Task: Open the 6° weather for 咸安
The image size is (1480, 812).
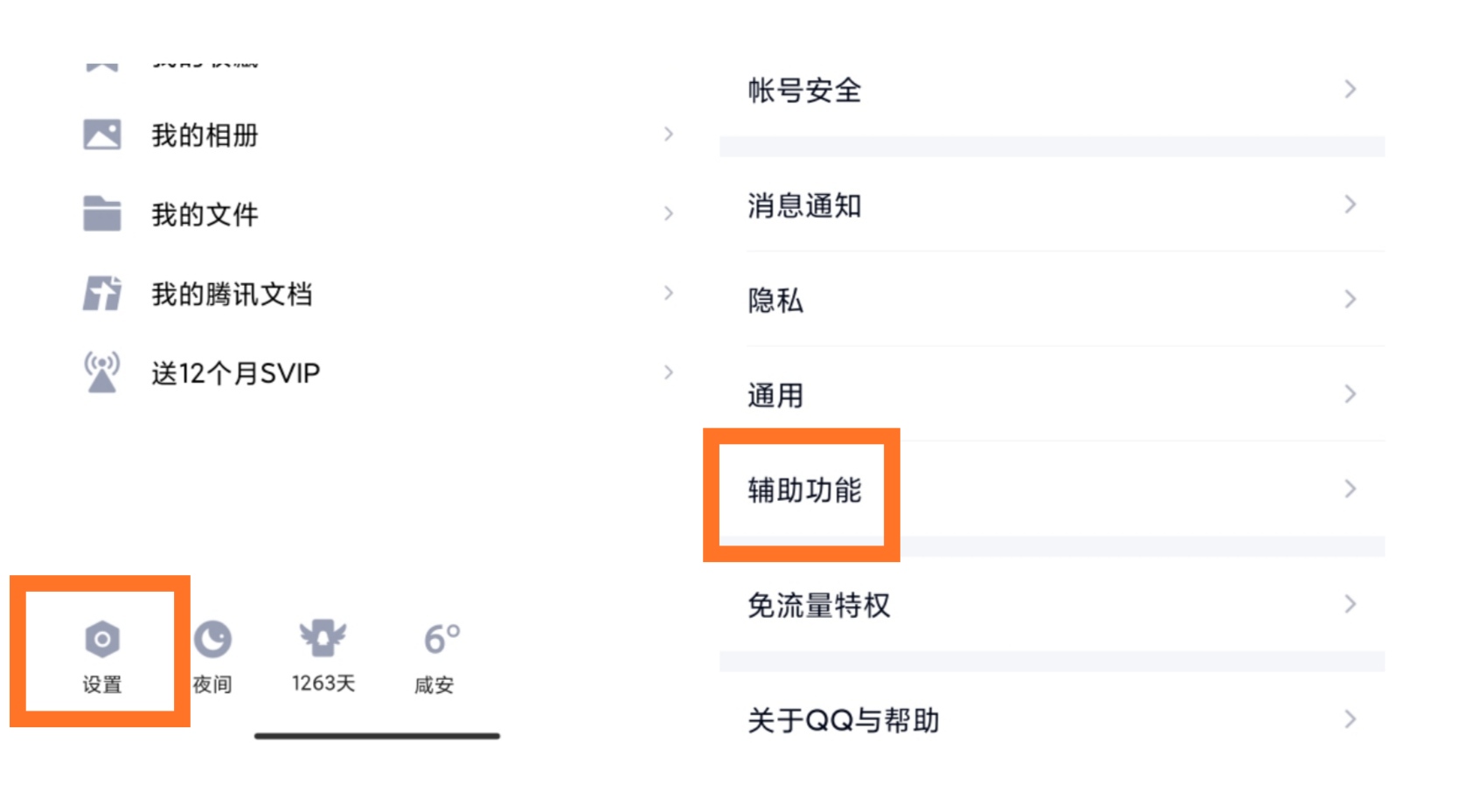Action: tap(441, 639)
